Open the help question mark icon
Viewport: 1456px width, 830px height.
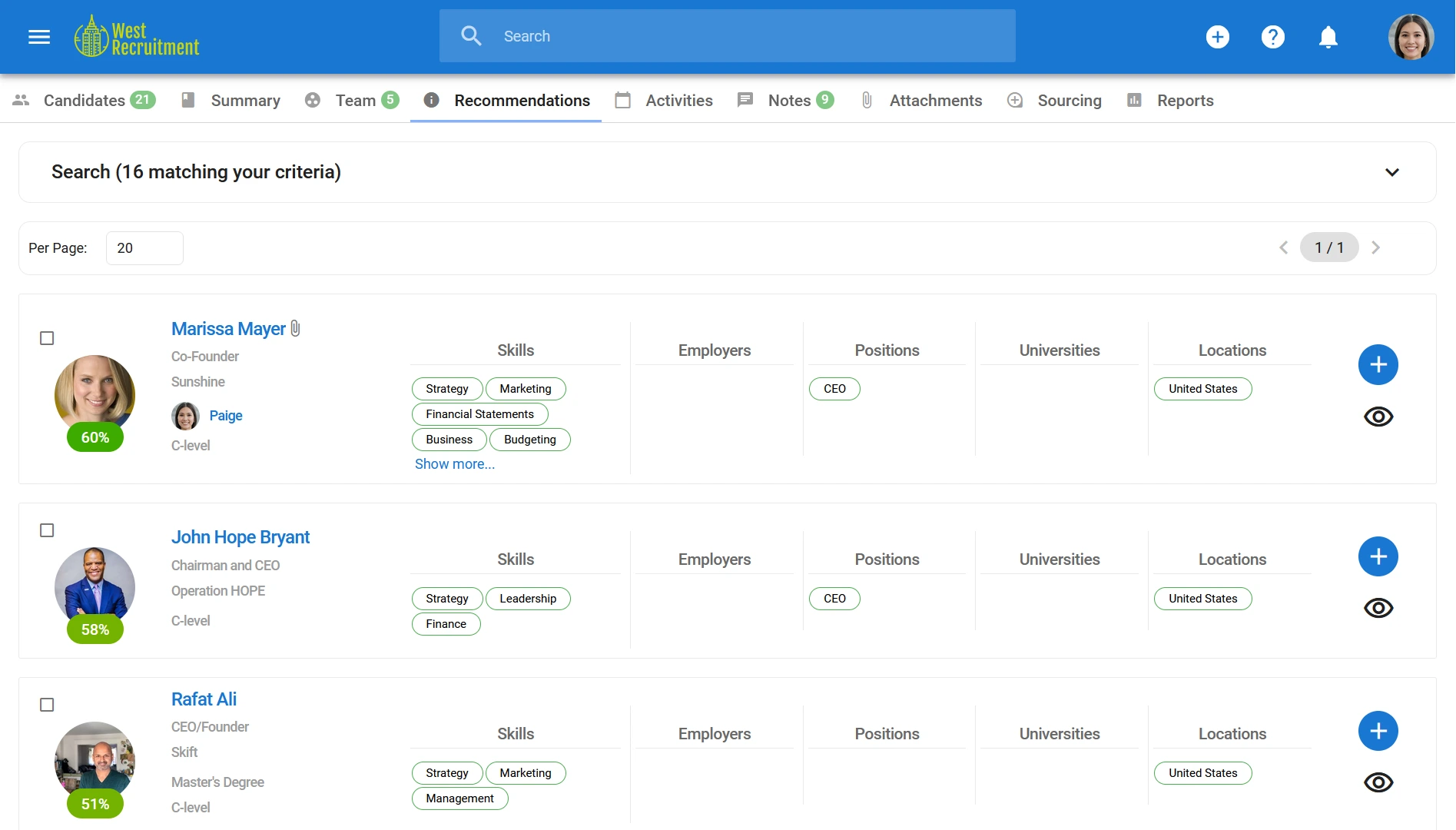[x=1272, y=36]
